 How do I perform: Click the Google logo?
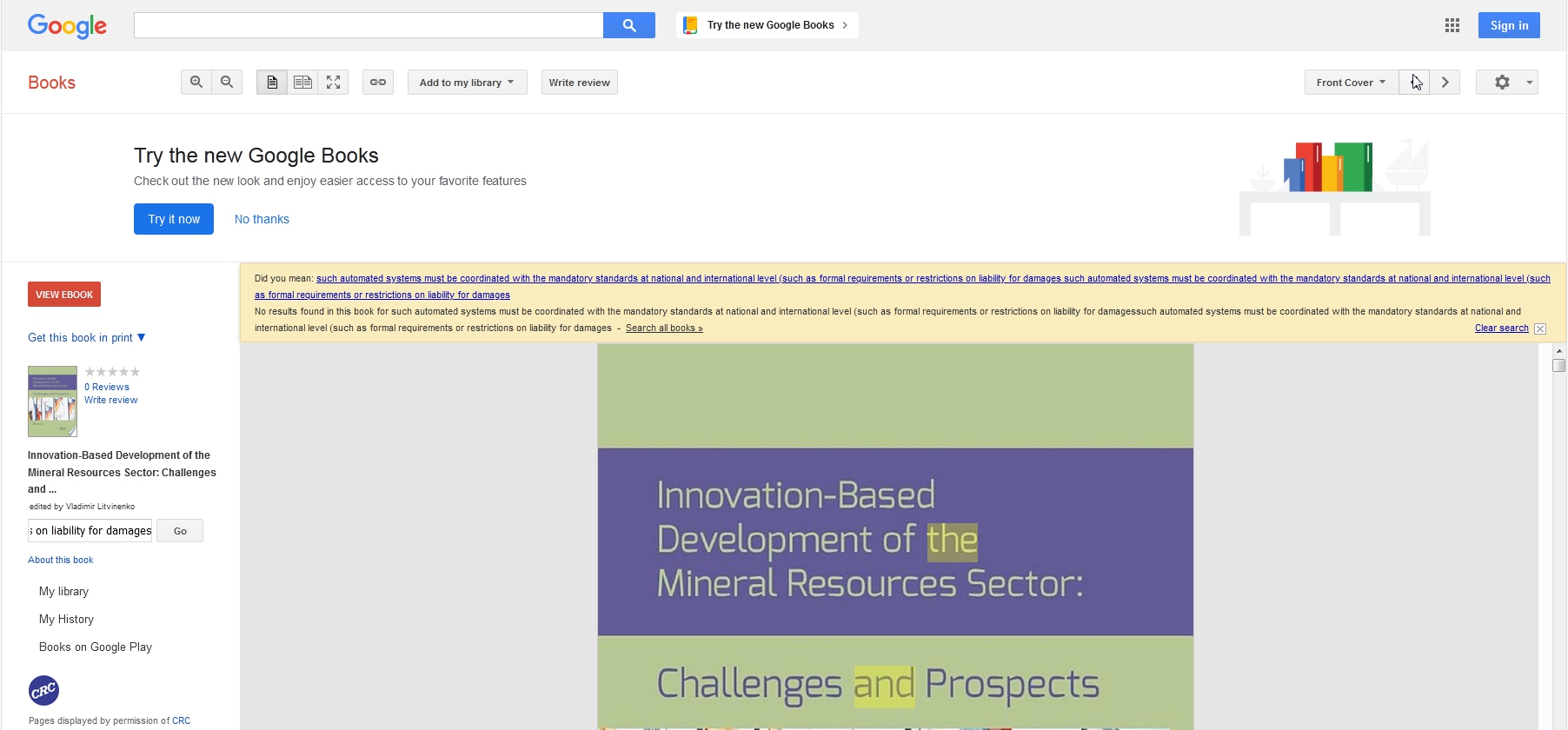67,25
